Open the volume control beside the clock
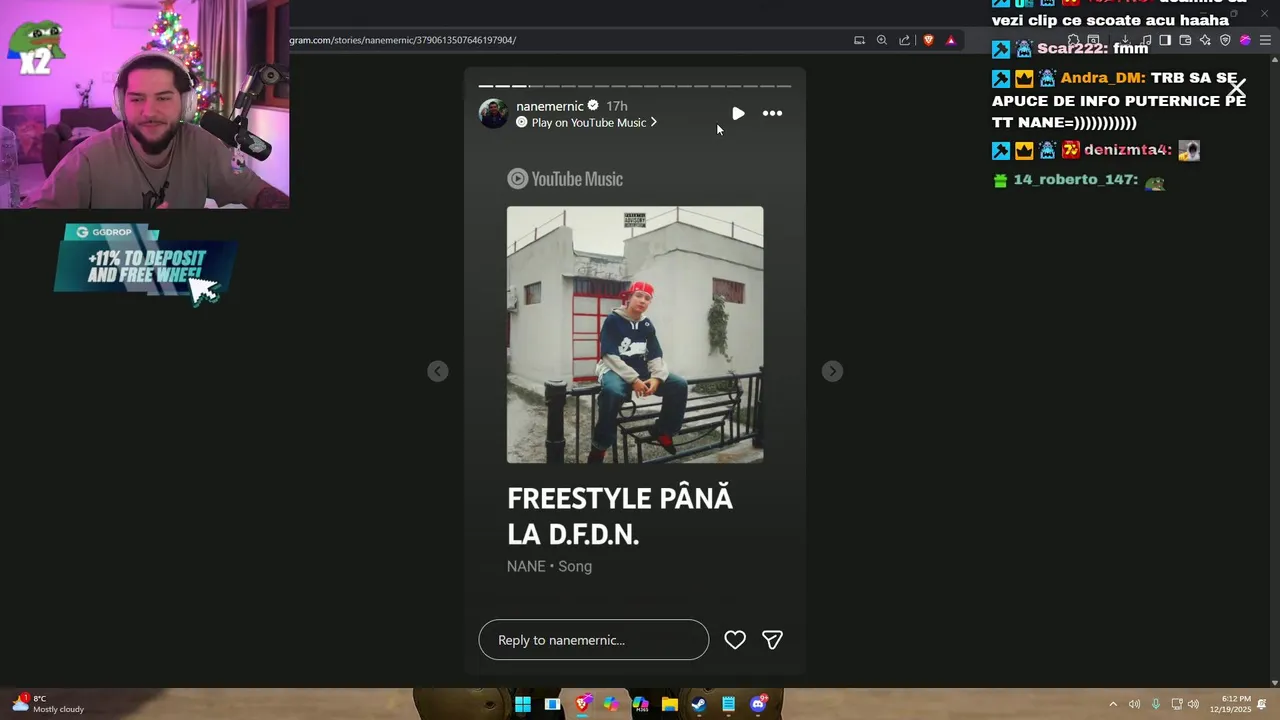The image size is (1280, 720). pyautogui.click(x=1193, y=704)
